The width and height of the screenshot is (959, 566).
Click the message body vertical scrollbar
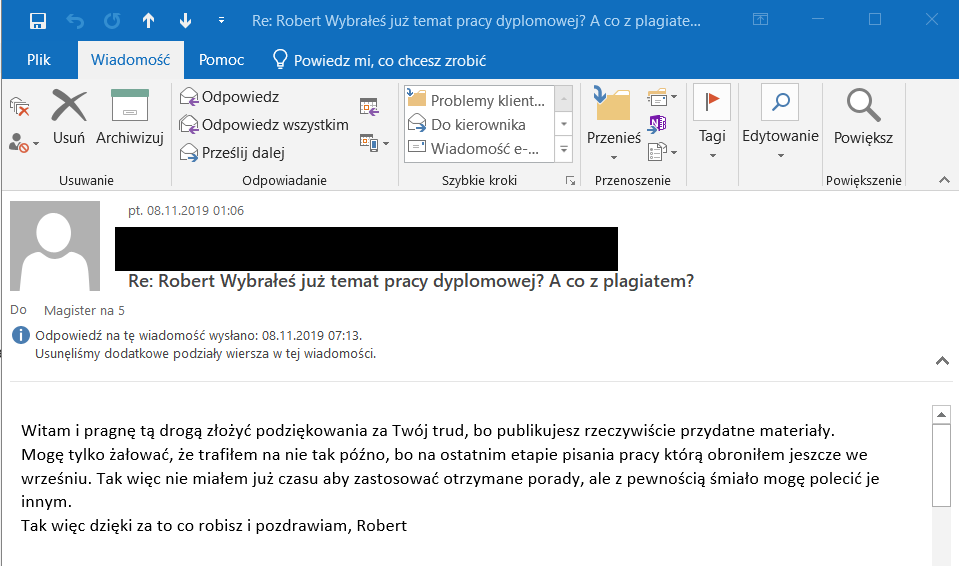pyautogui.click(x=940, y=470)
